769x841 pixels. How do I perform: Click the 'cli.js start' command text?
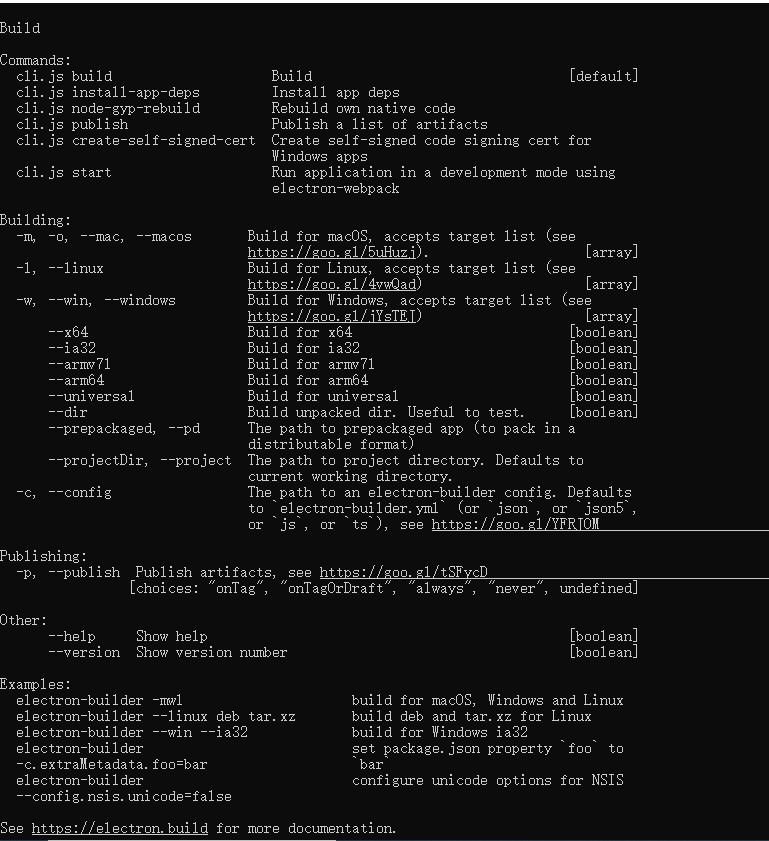coord(64,173)
